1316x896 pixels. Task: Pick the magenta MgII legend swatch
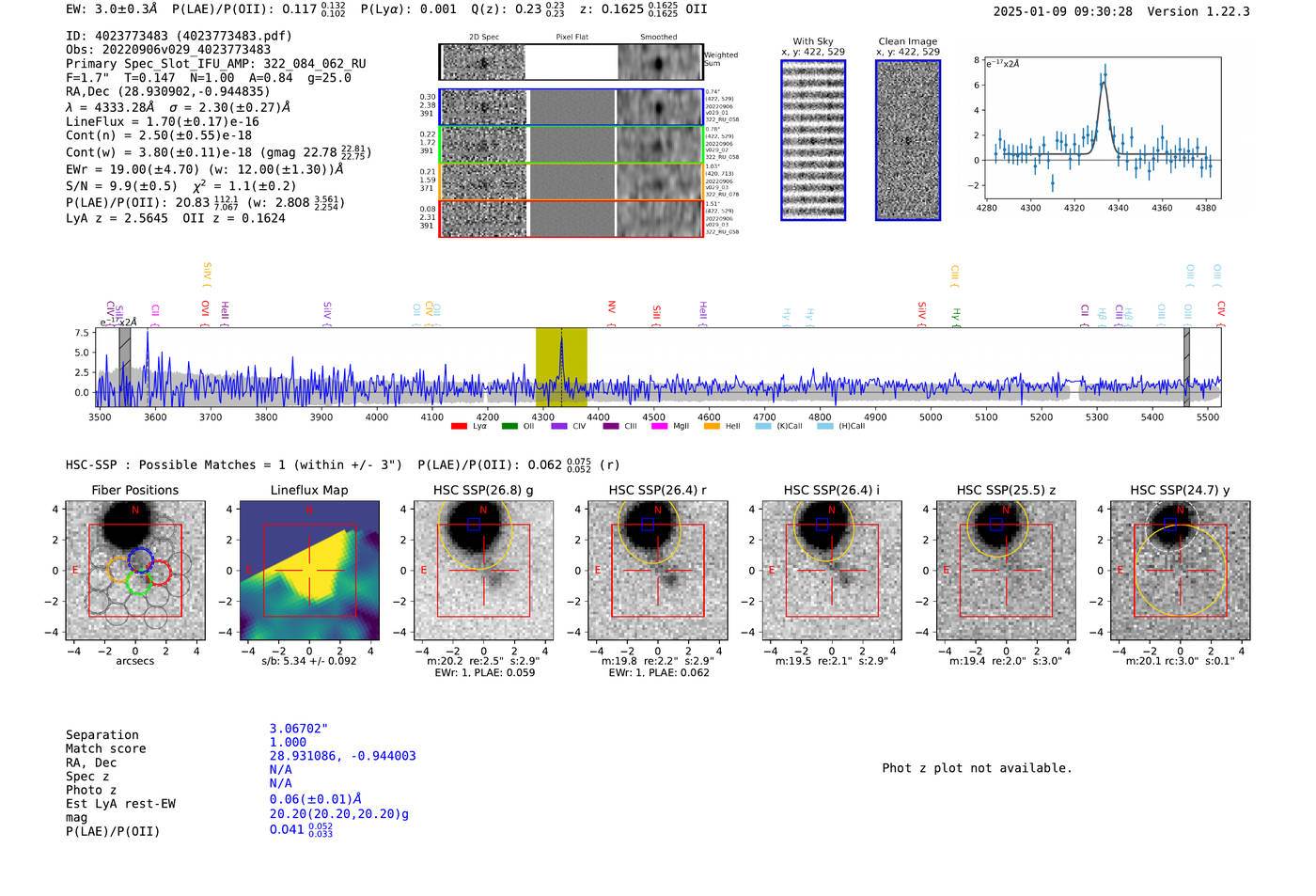659,427
